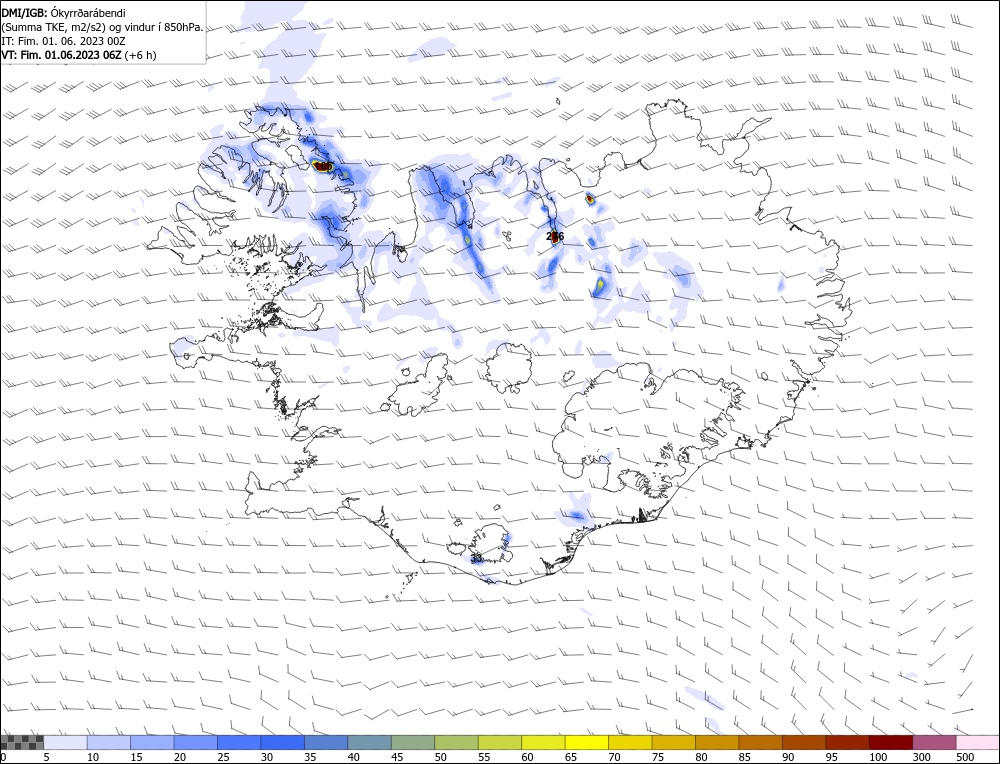Select the '(Summa TKE, m2/s2) og vindur í 850hPa.' line
This screenshot has width=1000, height=764.
[102, 27]
